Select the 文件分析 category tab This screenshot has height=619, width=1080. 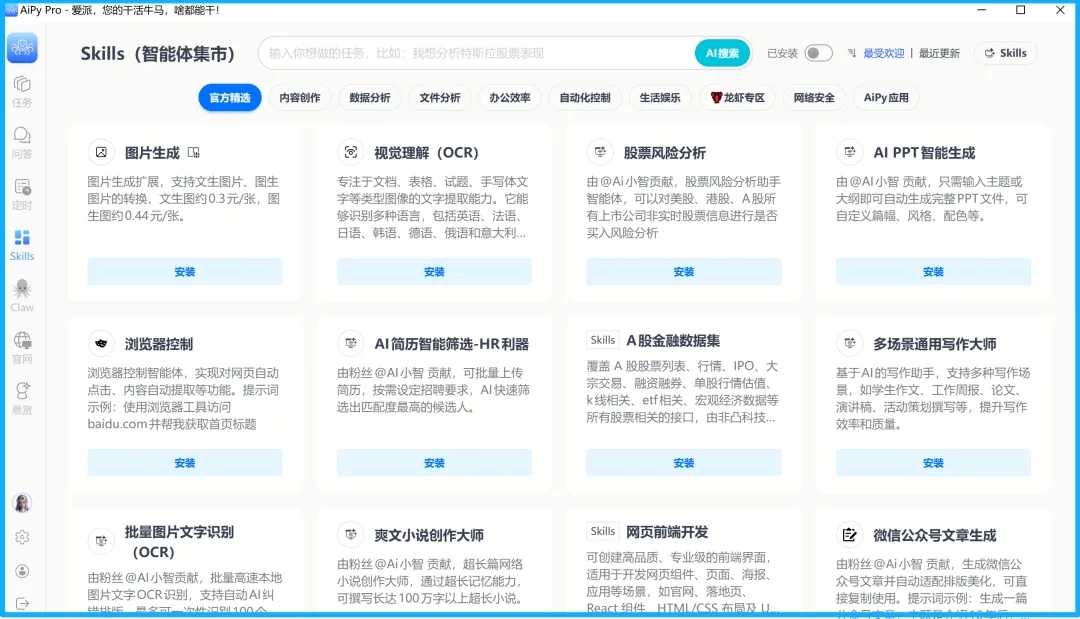[440, 98]
